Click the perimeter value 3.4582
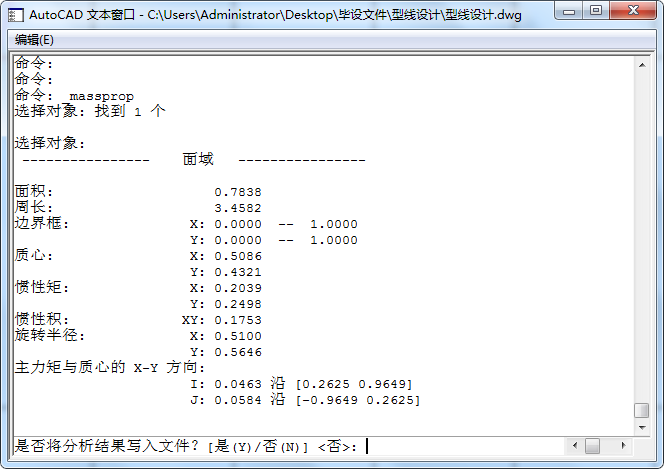Image resolution: width=664 pixels, height=469 pixels. click(238, 208)
